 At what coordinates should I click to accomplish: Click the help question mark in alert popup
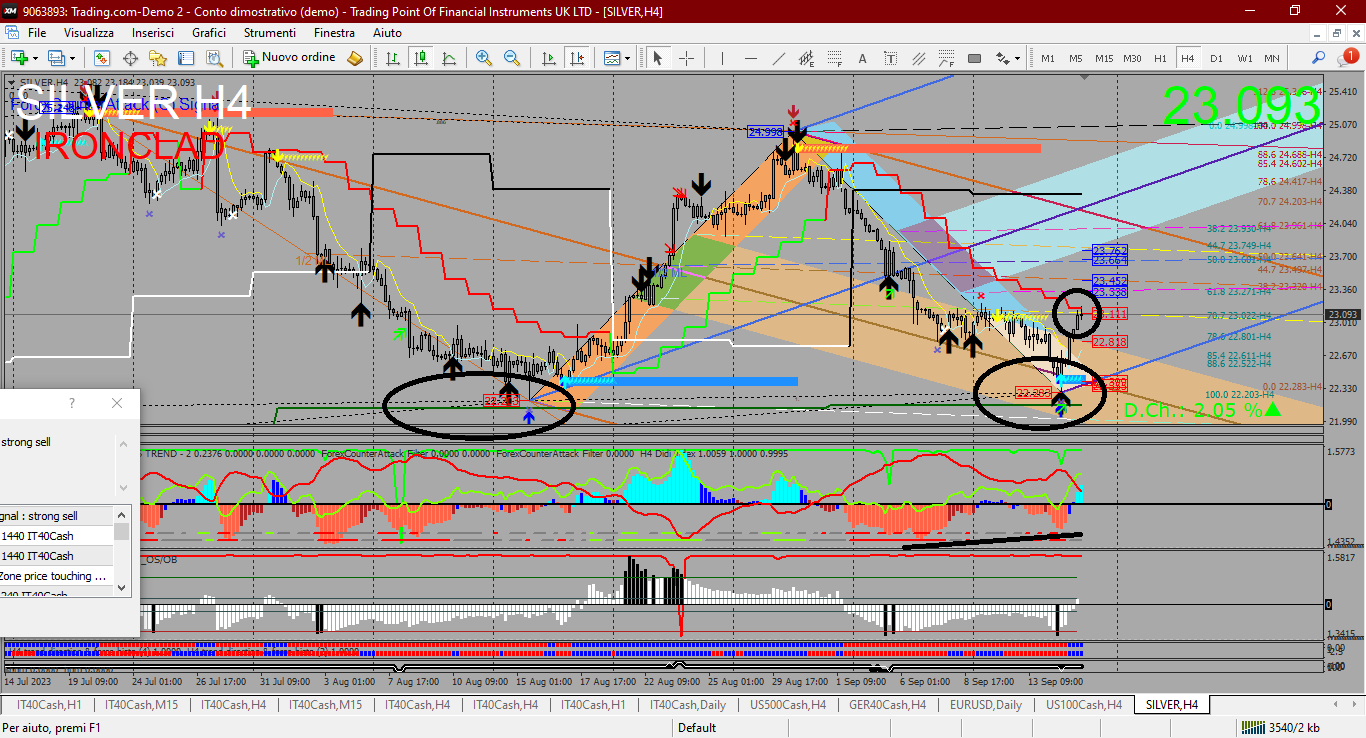tap(71, 403)
